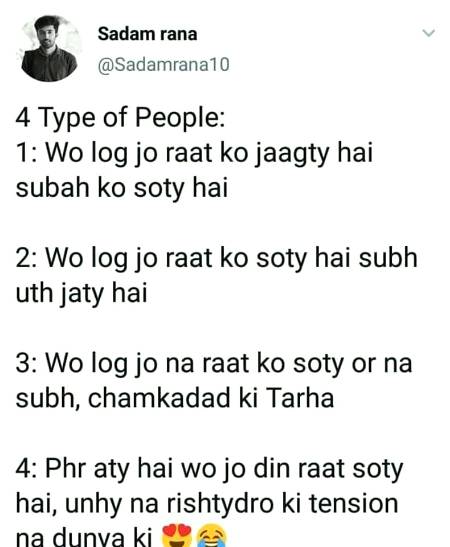This screenshot has height=547, width=450.
Task: Click the numeral '4:' of fourth item
Action: coord(26,469)
